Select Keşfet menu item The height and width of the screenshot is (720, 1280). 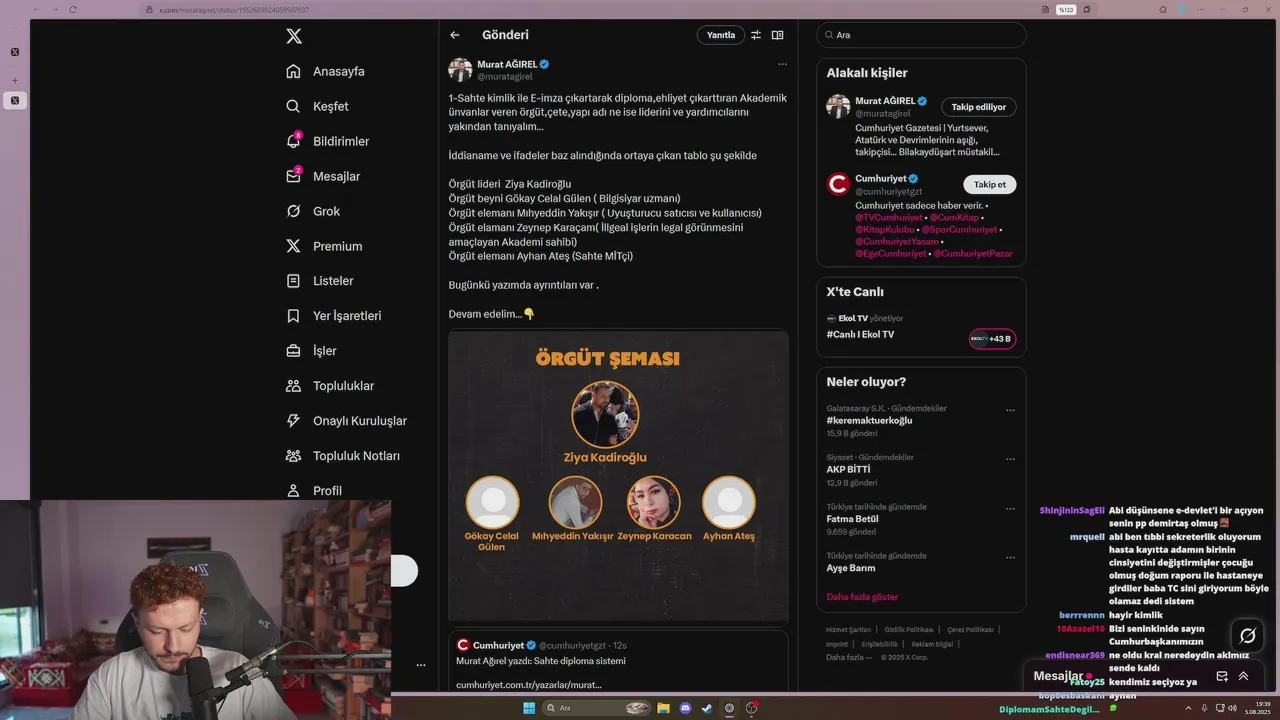click(x=331, y=106)
